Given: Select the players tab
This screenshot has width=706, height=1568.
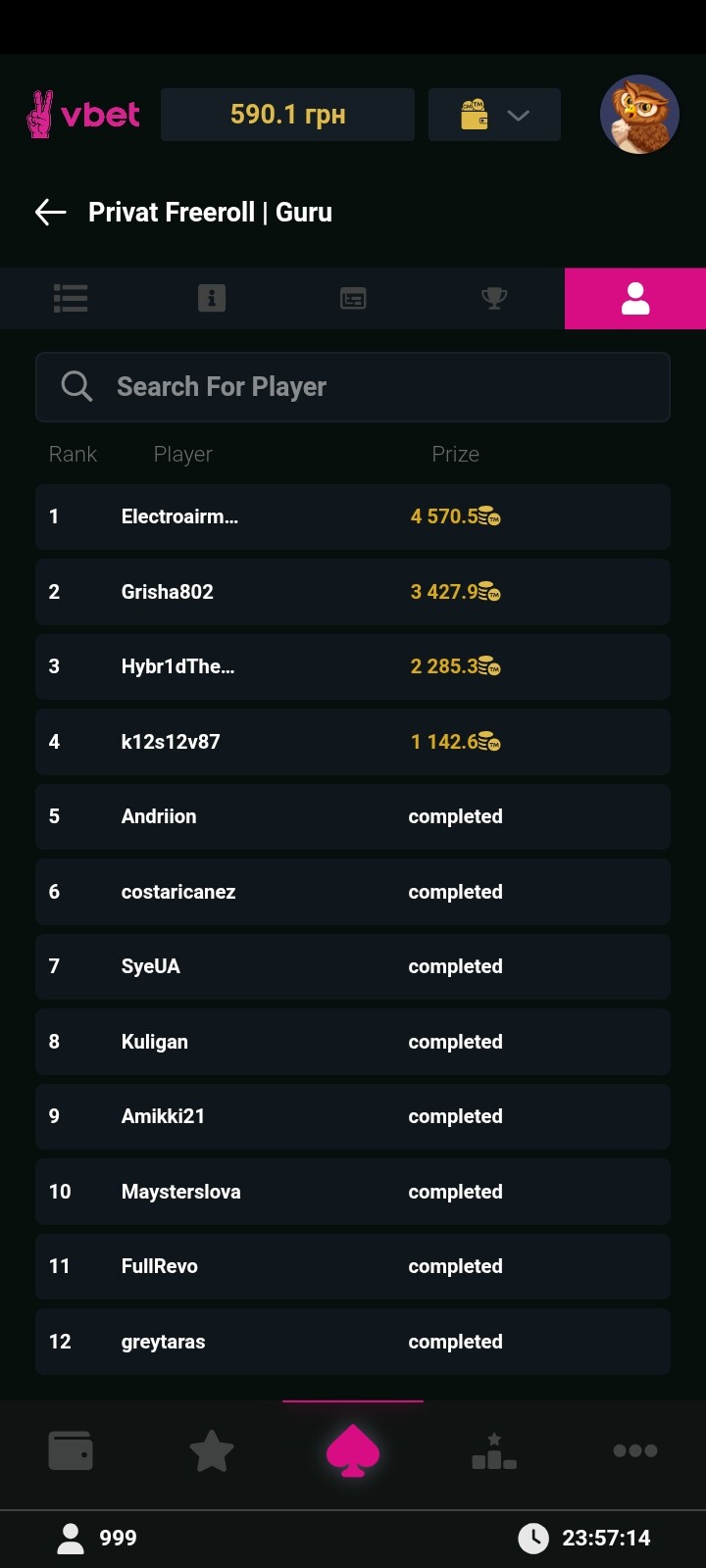Looking at the screenshot, I should pos(635,298).
